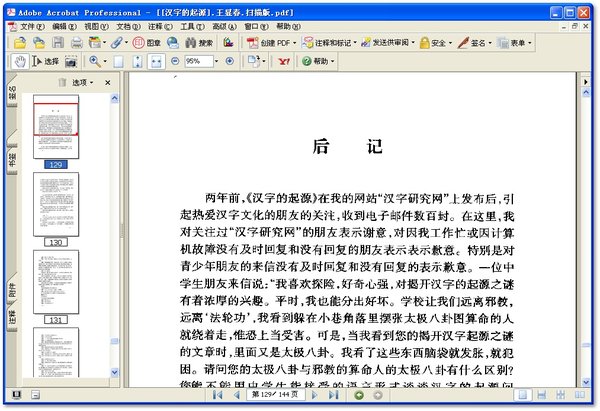Open the 帮助 toolbar dropdown

coord(318,61)
